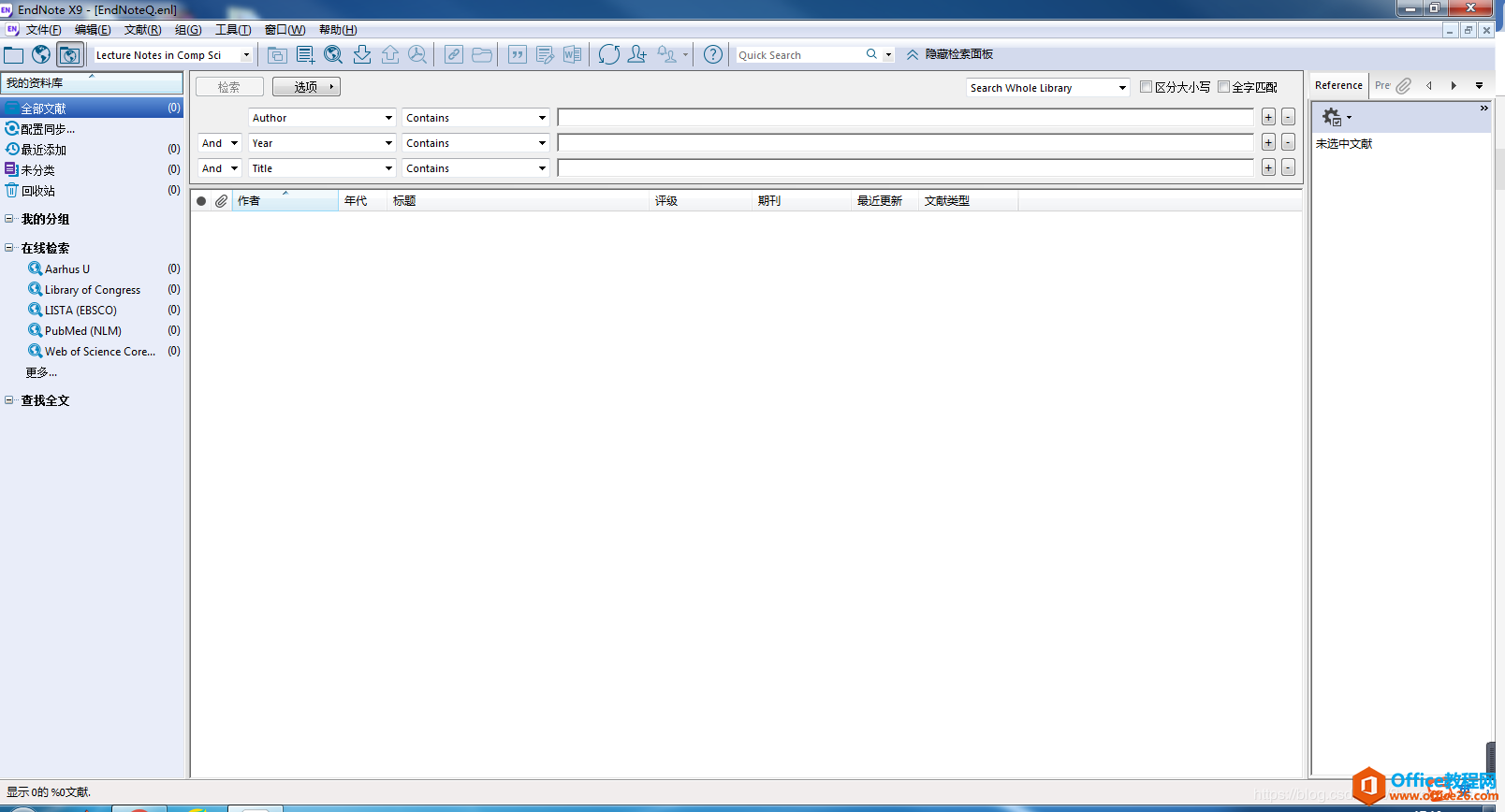Select 全部文献 all references group
Image resolution: width=1505 pixels, height=812 pixels.
click(x=92, y=109)
